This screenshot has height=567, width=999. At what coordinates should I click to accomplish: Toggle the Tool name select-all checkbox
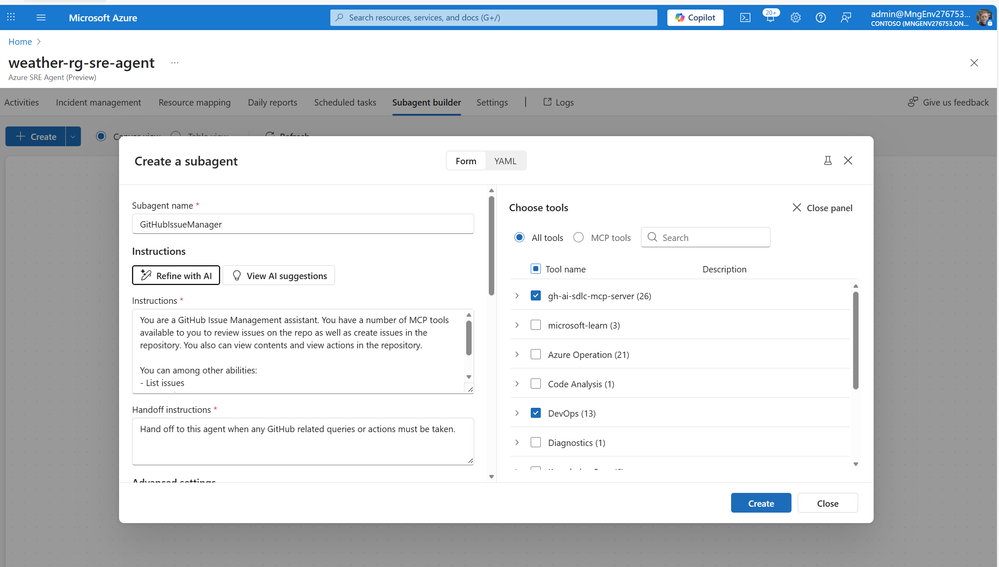pos(535,269)
